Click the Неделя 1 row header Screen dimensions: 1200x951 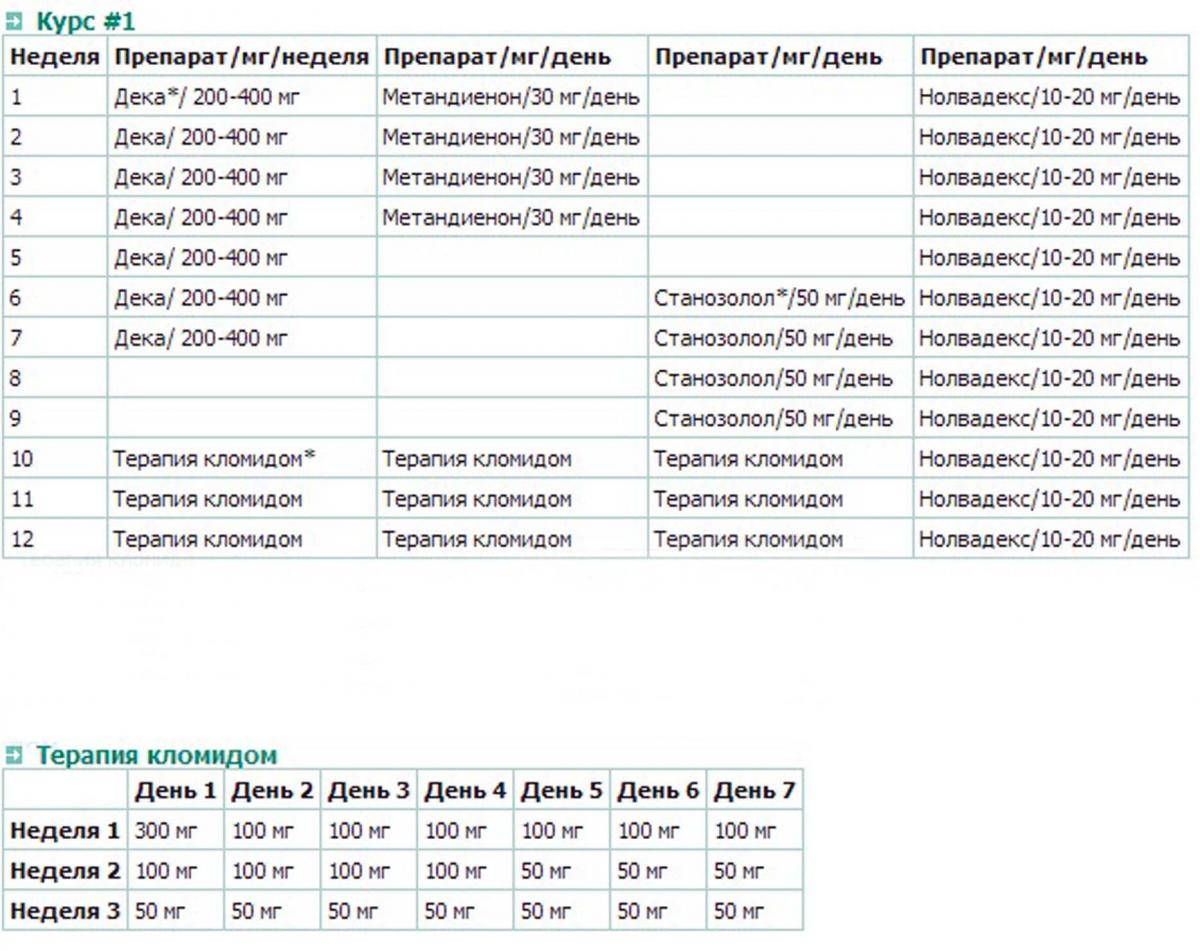click(x=64, y=830)
